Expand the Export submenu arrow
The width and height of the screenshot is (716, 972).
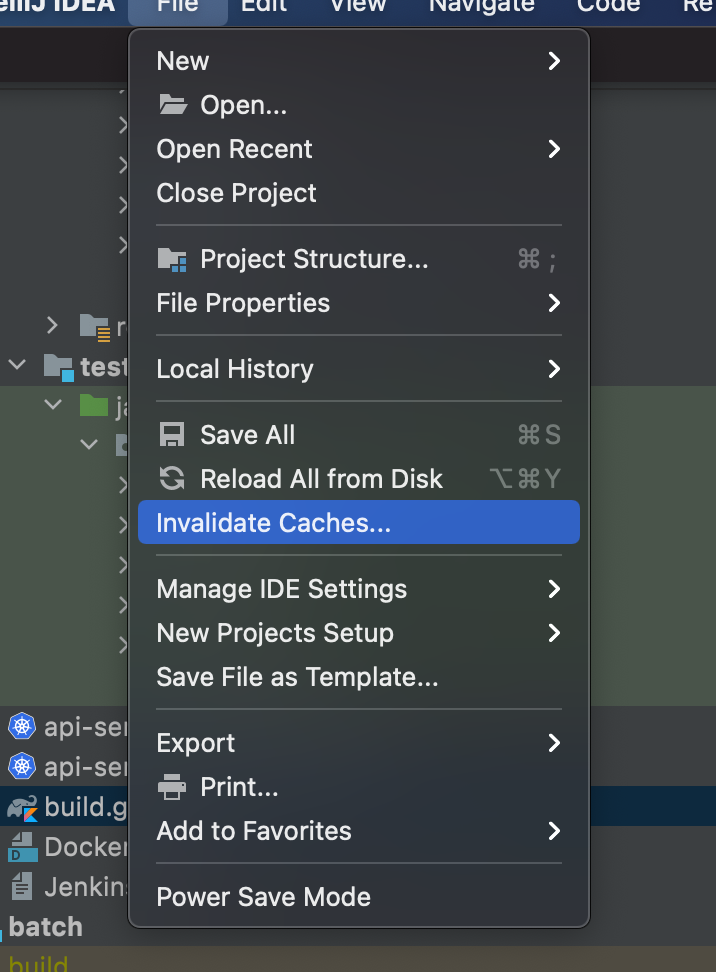[x=554, y=743]
